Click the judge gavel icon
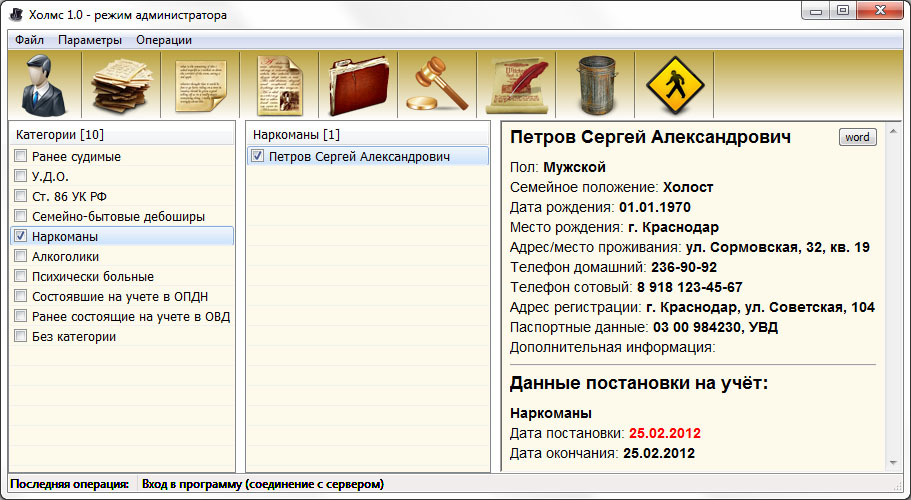This screenshot has width=911, height=500. point(438,85)
